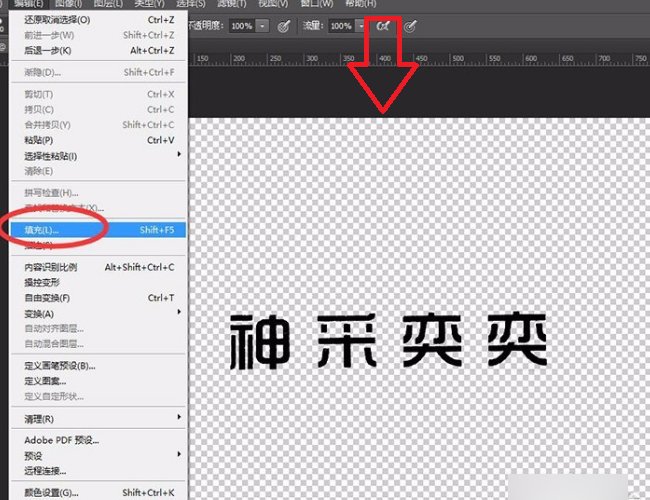
Task: Open 远程连接... menu entry
Action: 99,471
